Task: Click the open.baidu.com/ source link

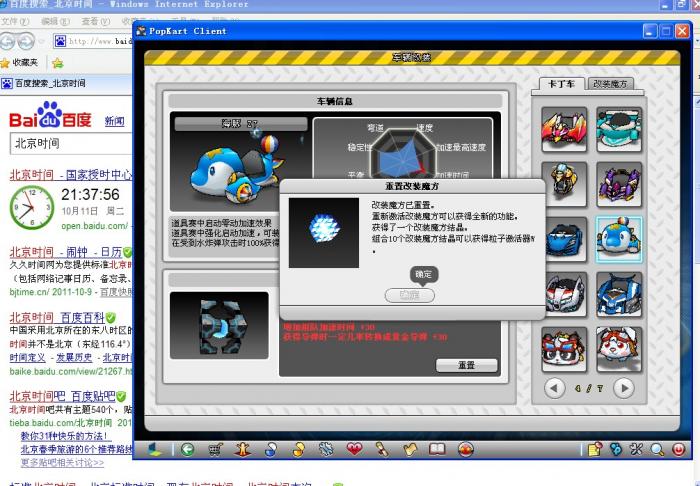Action: pyautogui.click(x=95, y=226)
